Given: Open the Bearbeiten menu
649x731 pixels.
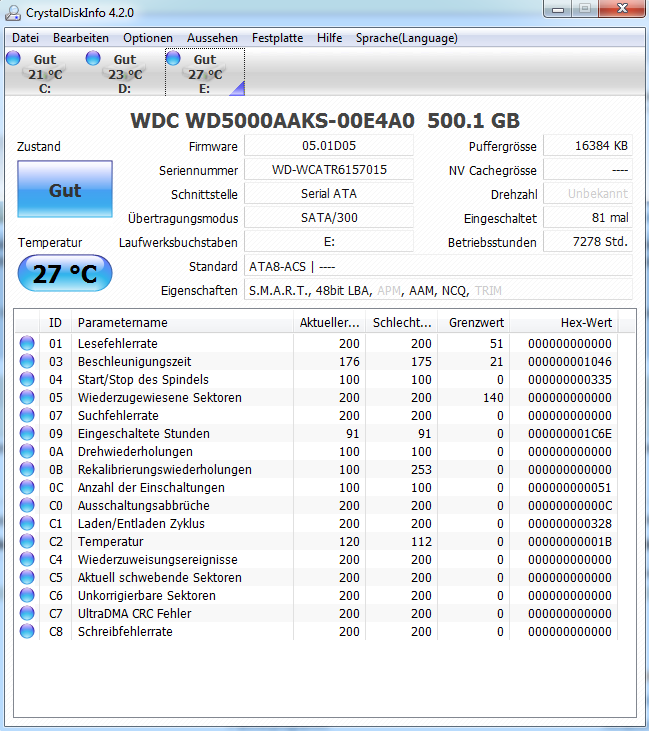Looking at the screenshot, I should [81, 38].
